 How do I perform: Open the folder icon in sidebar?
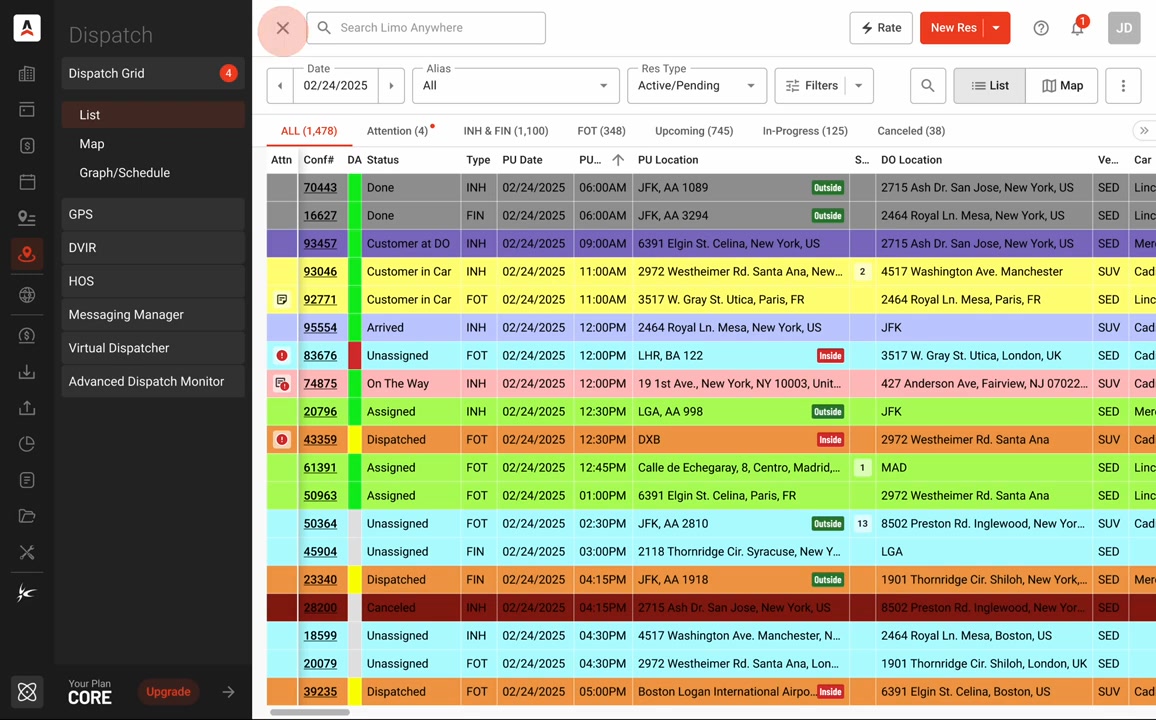click(x=27, y=516)
